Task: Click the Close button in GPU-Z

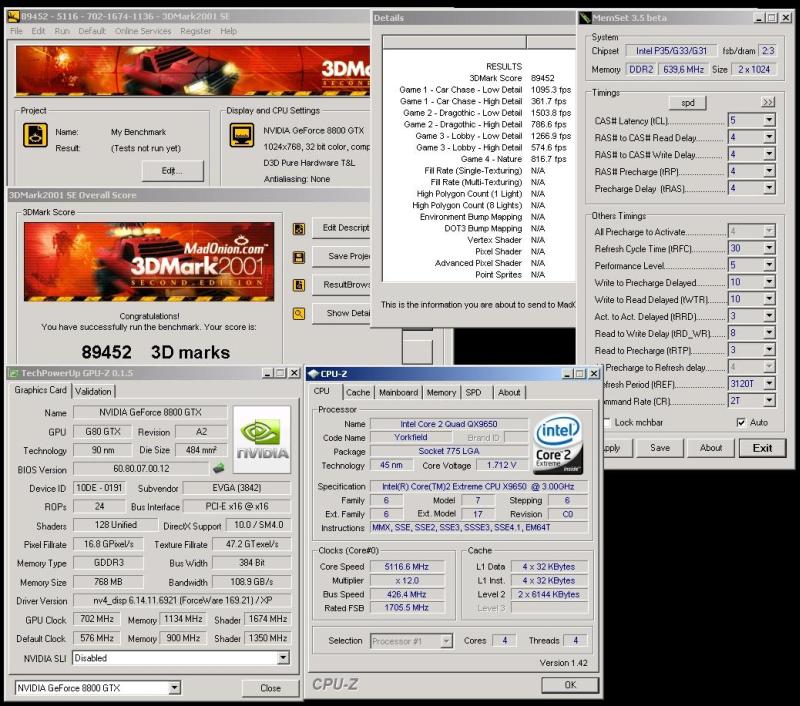Action: [x=270, y=688]
